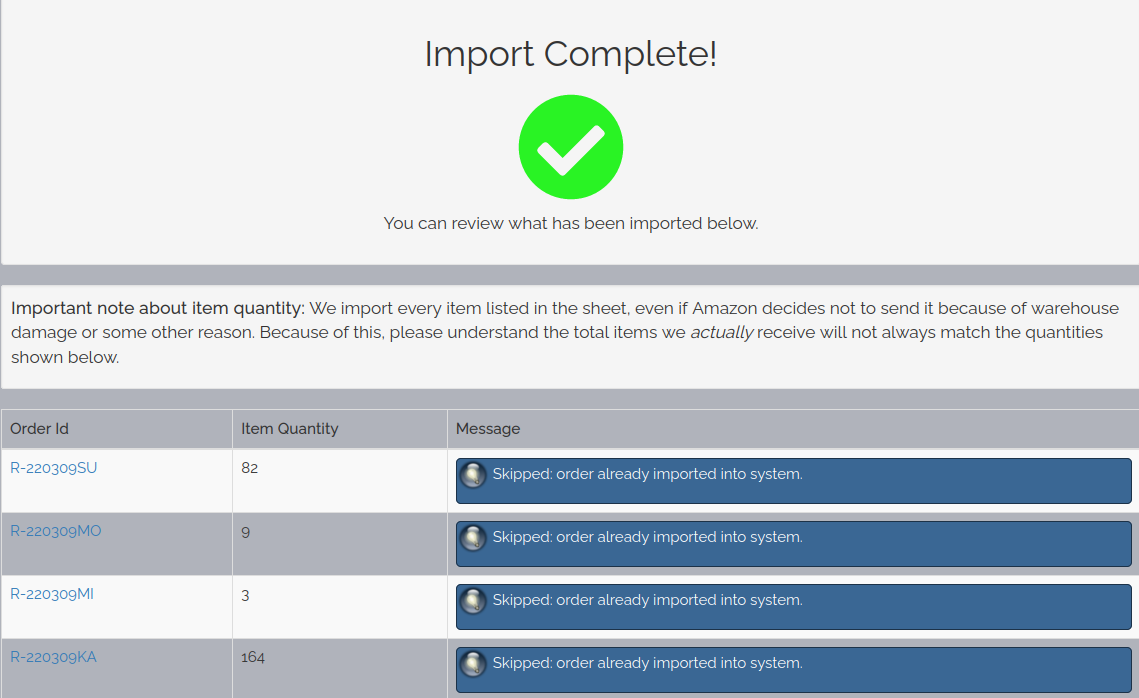Click the quantity 82 cell
This screenshot has height=698, width=1139.
point(250,468)
